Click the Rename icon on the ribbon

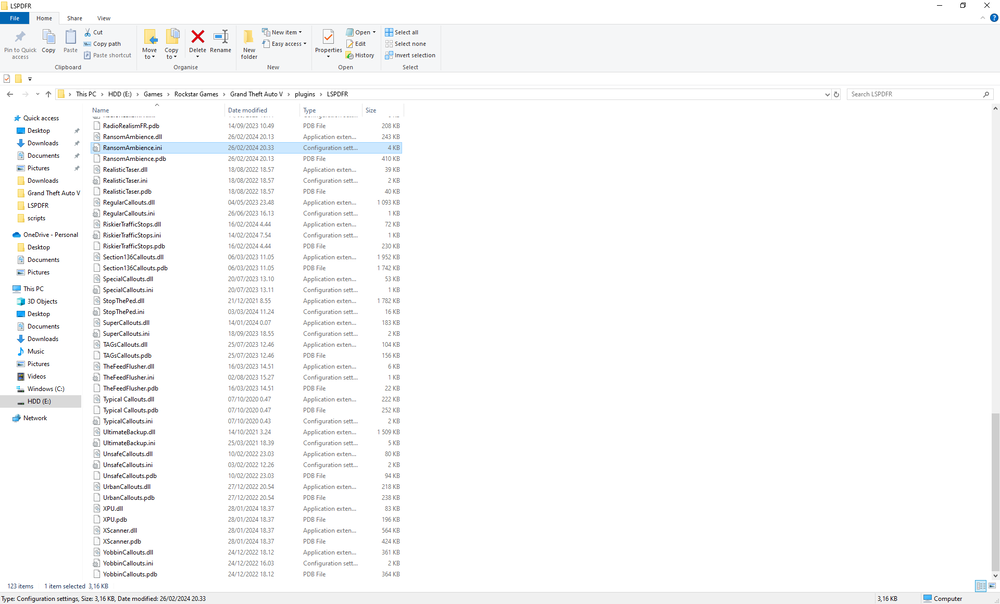click(x=221, y=38)
